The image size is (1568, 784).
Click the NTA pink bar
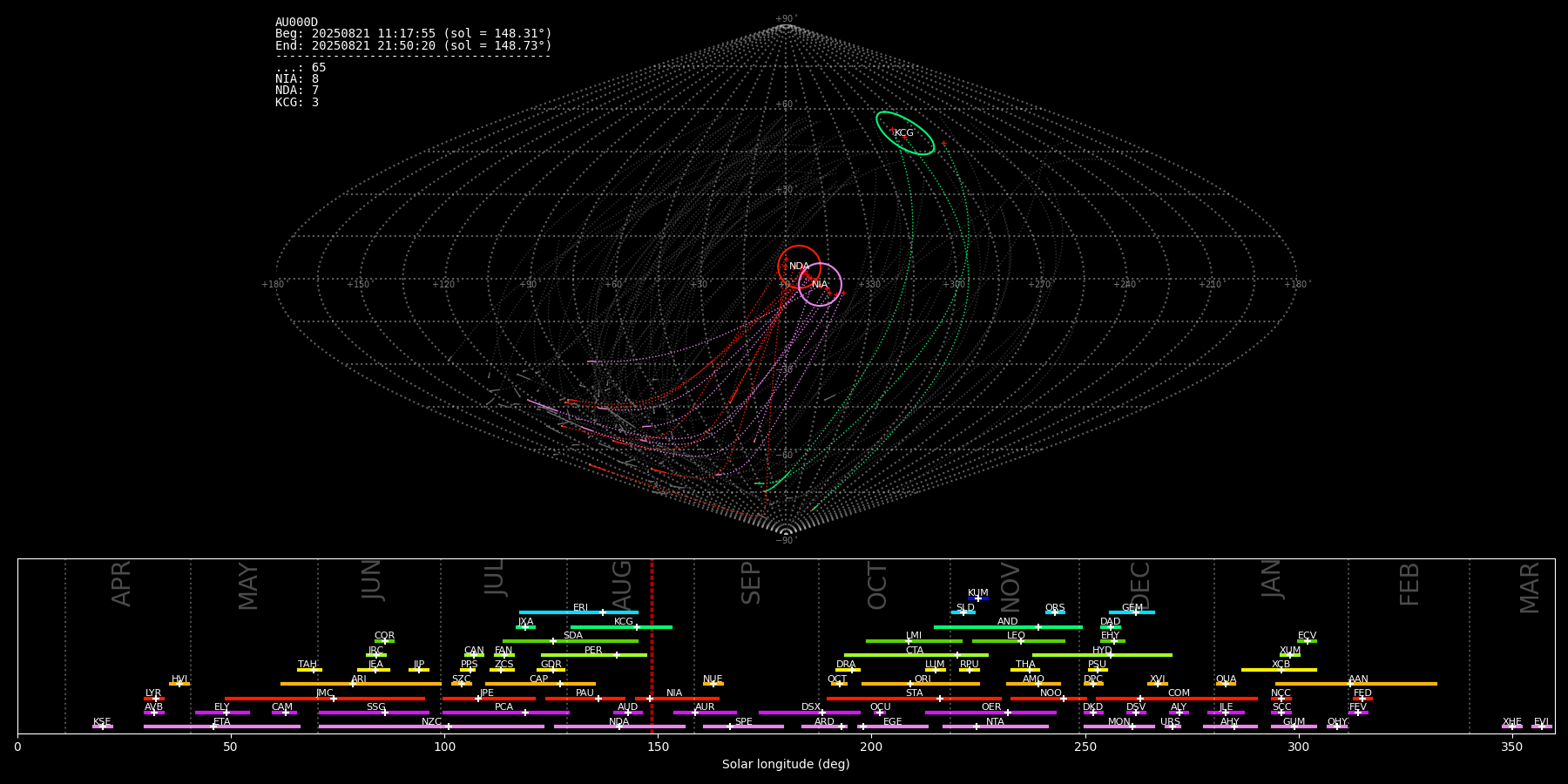[995, 727]
